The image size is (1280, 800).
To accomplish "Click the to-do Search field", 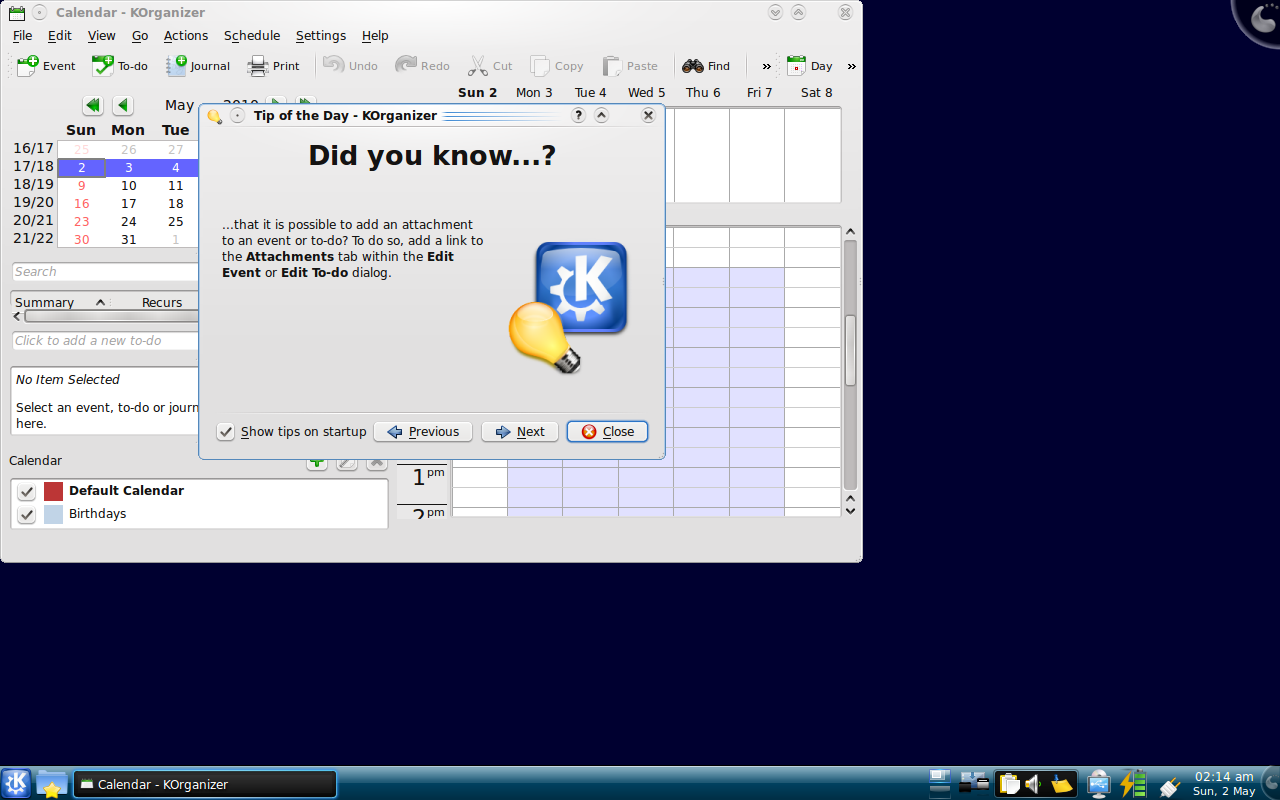I will [x=106, y=272].
